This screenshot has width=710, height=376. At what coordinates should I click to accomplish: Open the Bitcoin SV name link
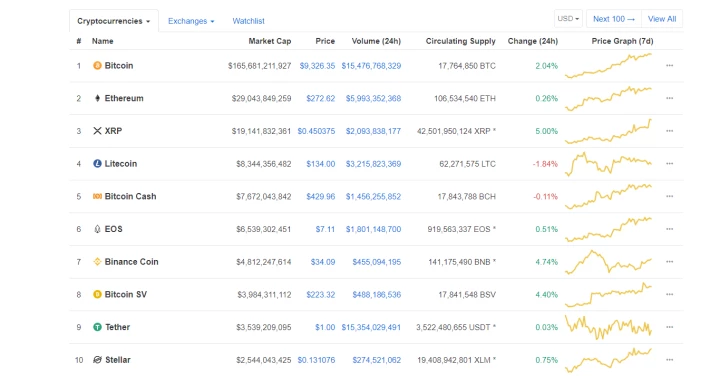tap(126, 294)
